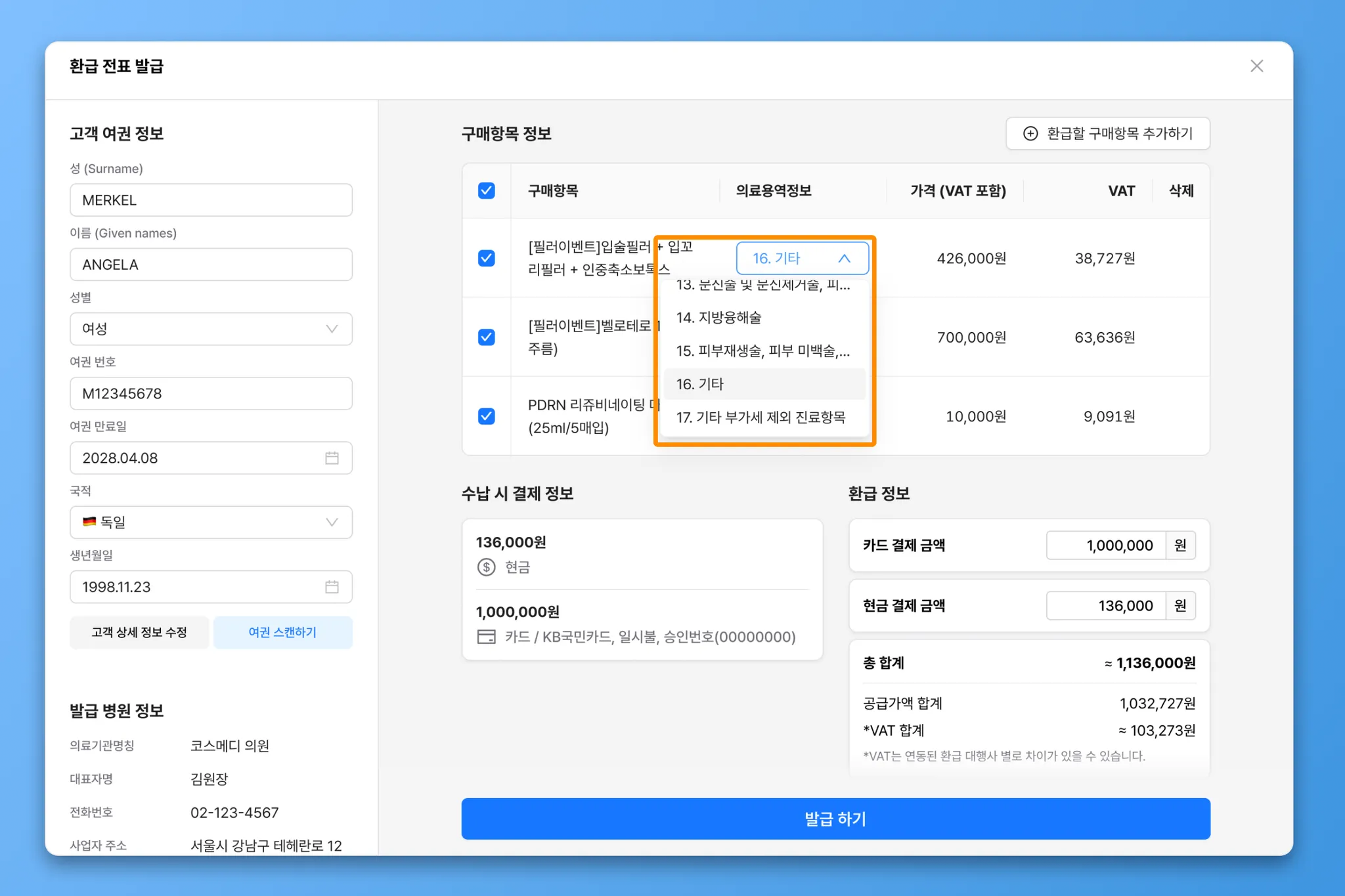Viewport: 1345px width, 896px height.
Task: Uncheck the 입술필러 purchase item checkbox
Action: point(486,258)
